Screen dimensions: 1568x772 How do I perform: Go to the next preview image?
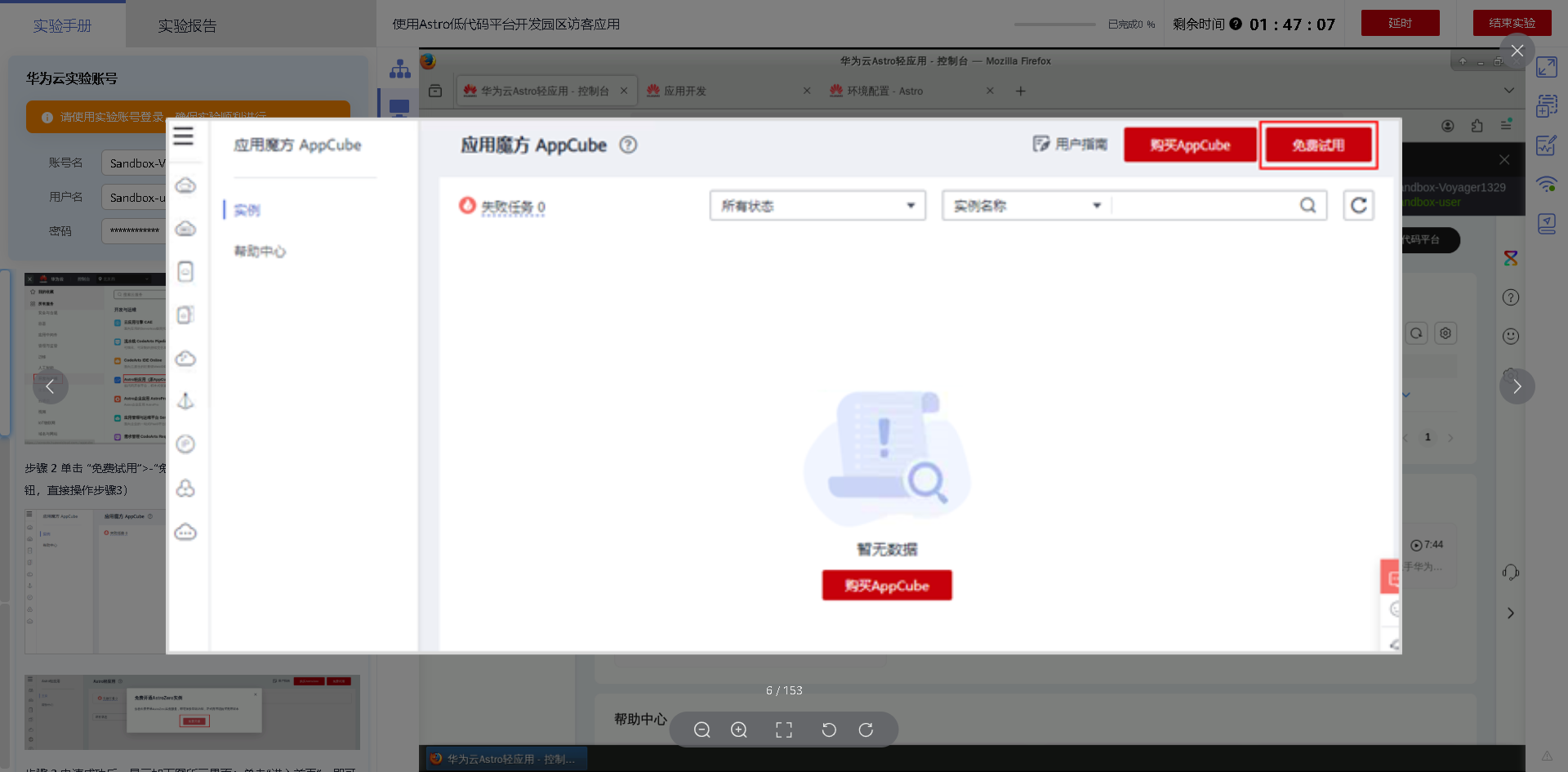[x=1517, y=386]
